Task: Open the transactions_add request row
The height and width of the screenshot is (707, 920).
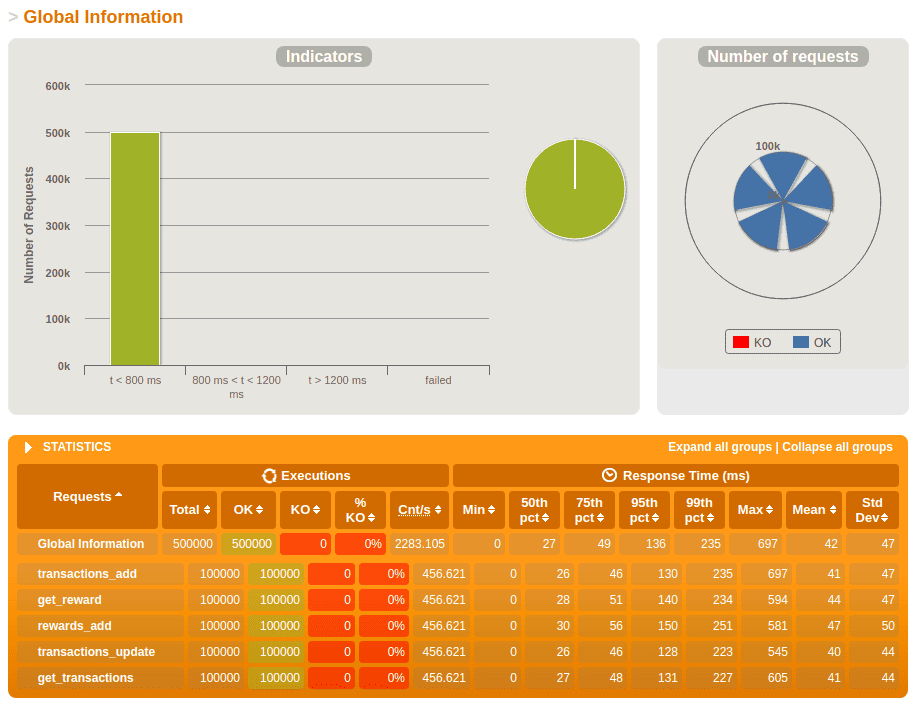Action: point(87,574)
